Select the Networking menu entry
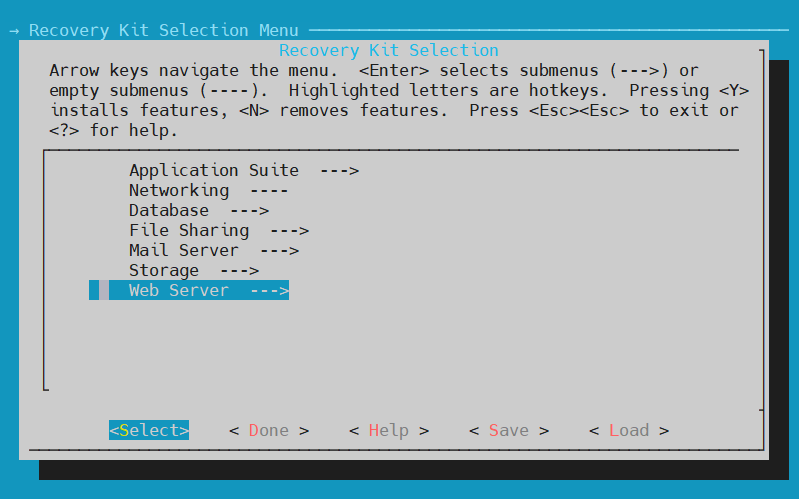 pyautogui.click(x=178, y=190)
